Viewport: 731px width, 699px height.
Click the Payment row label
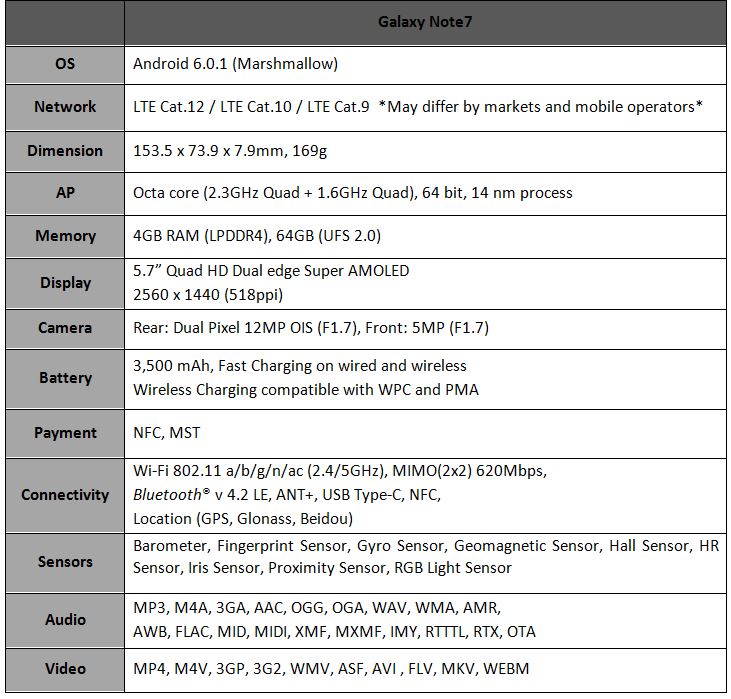point(65,433)
